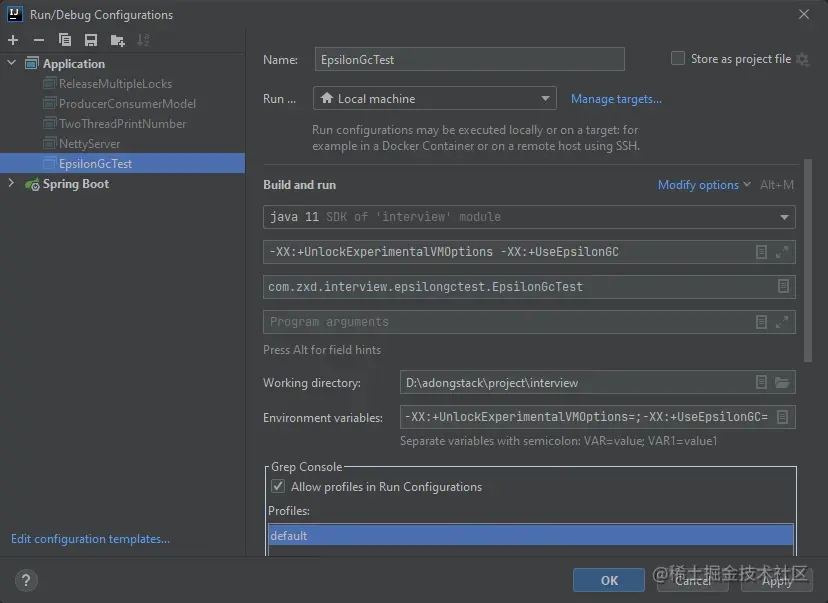828x603 pixels.
Task: Create new folder for configurations
Action: tap(117, 40)
